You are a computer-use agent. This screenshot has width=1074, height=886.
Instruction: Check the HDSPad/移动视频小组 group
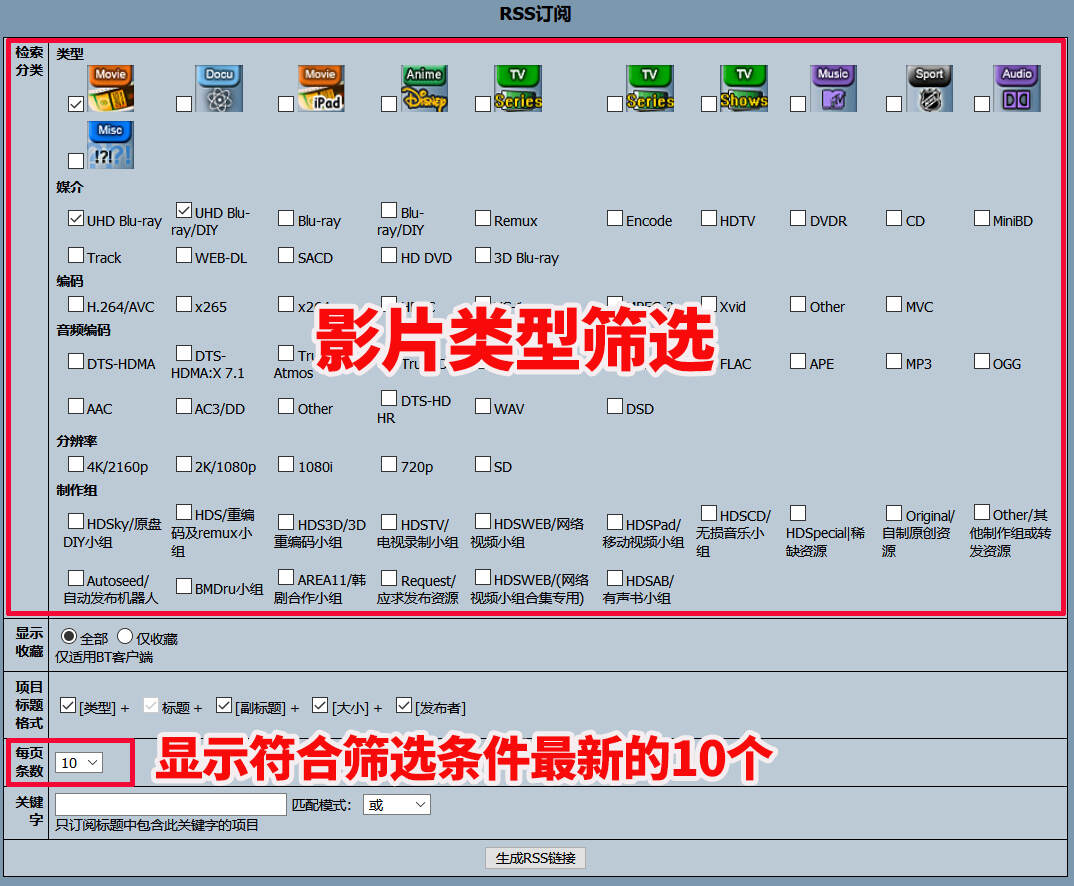point(615,522)
